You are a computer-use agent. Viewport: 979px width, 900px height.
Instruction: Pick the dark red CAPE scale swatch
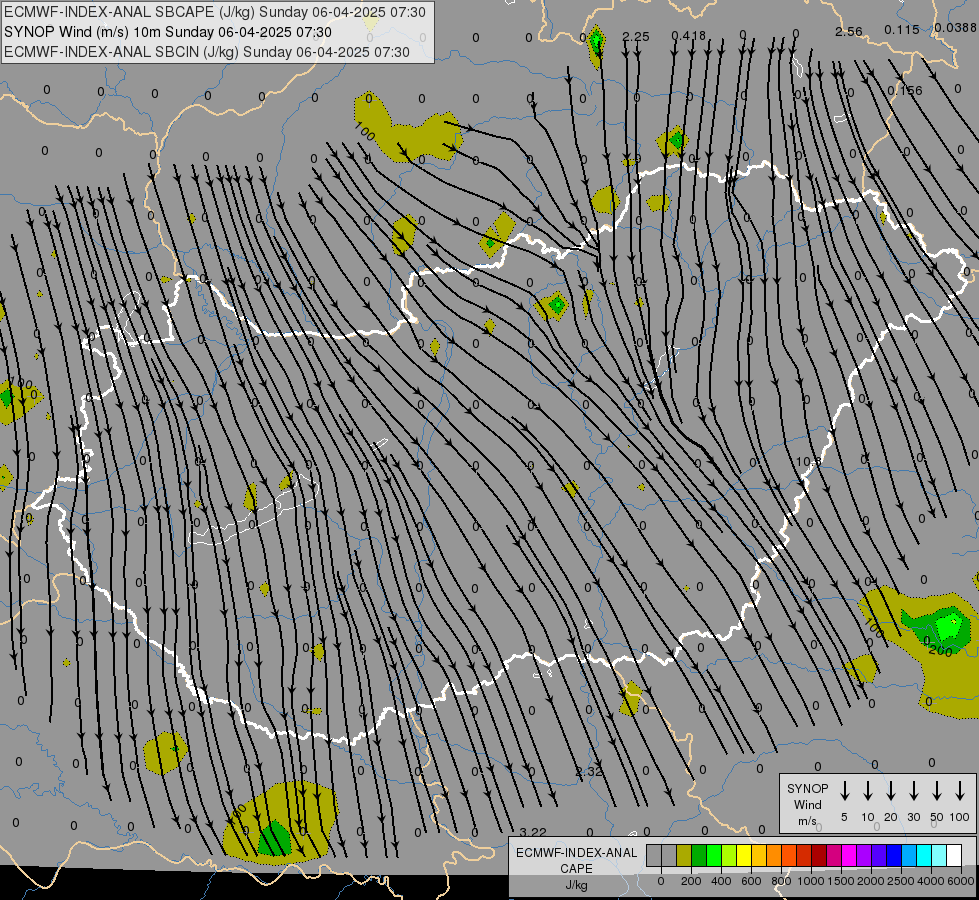(x=820, y=855)
